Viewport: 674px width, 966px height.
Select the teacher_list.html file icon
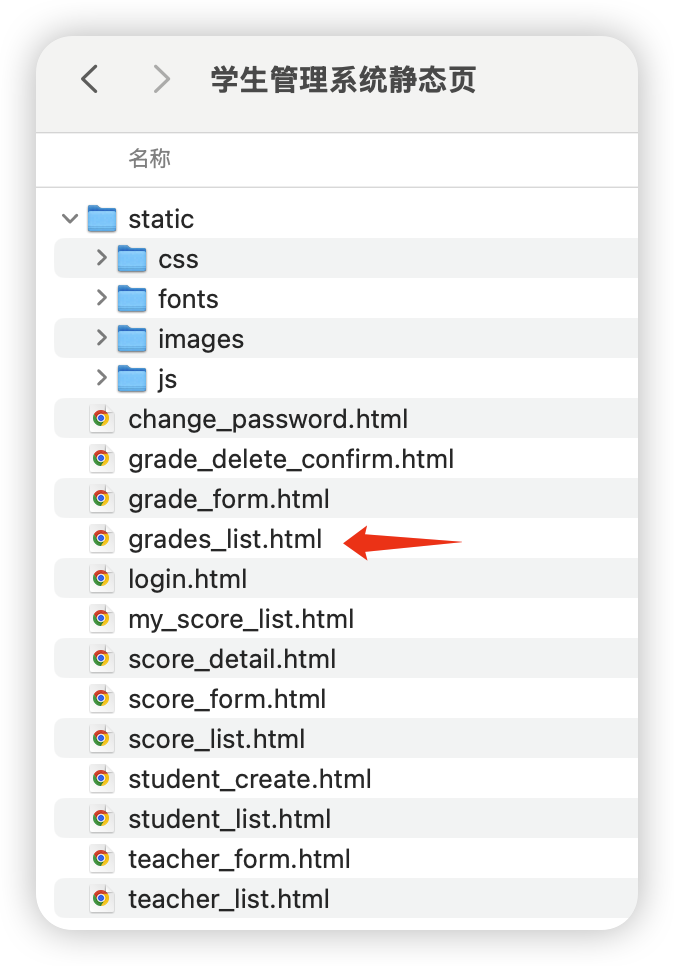coord(101,899)
